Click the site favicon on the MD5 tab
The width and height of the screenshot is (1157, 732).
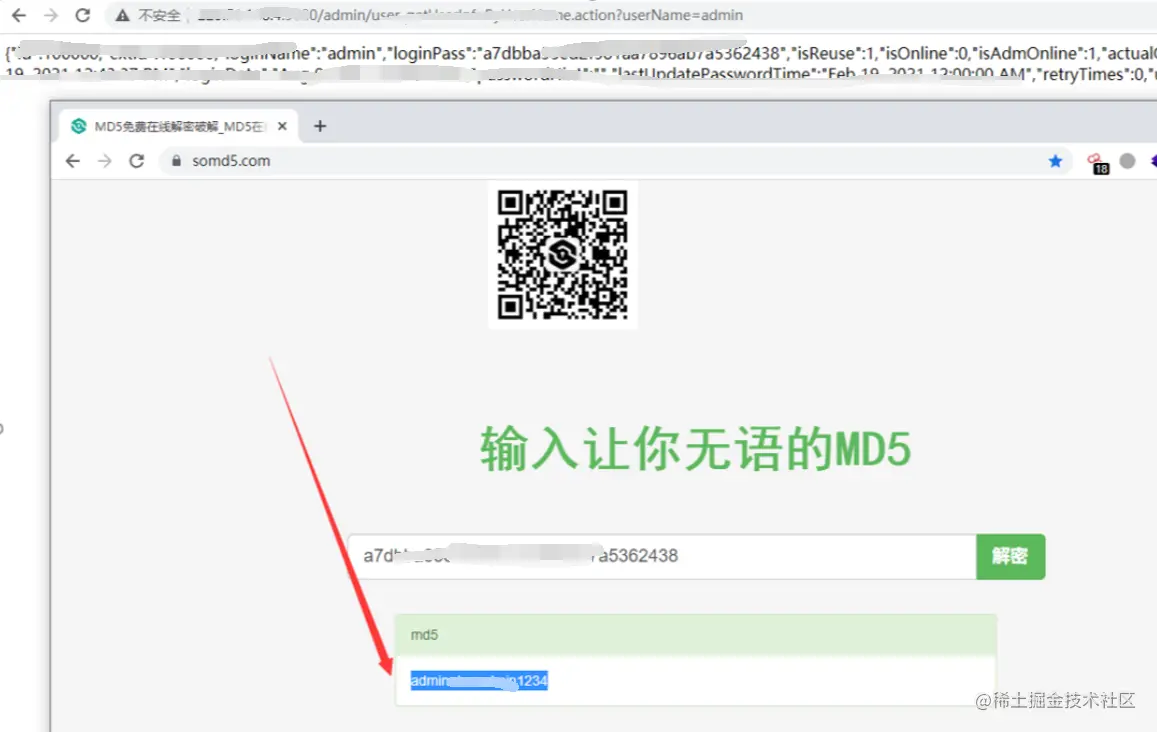tap(78, 126)
